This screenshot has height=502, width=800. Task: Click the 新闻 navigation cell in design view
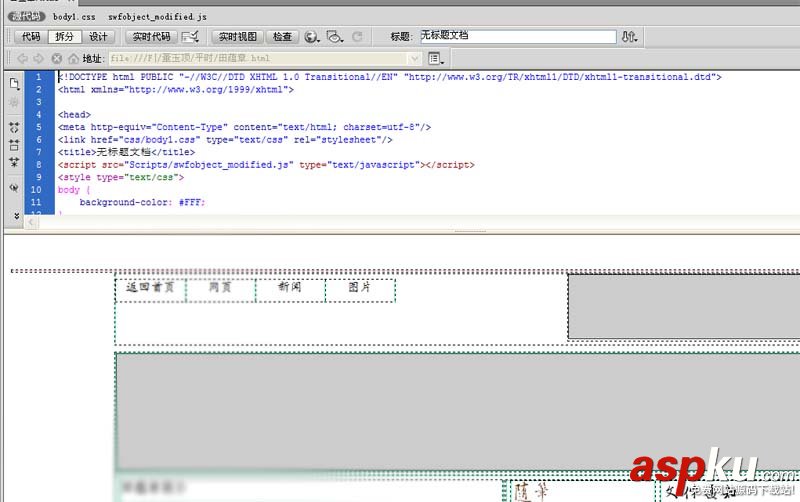(290, 290)
